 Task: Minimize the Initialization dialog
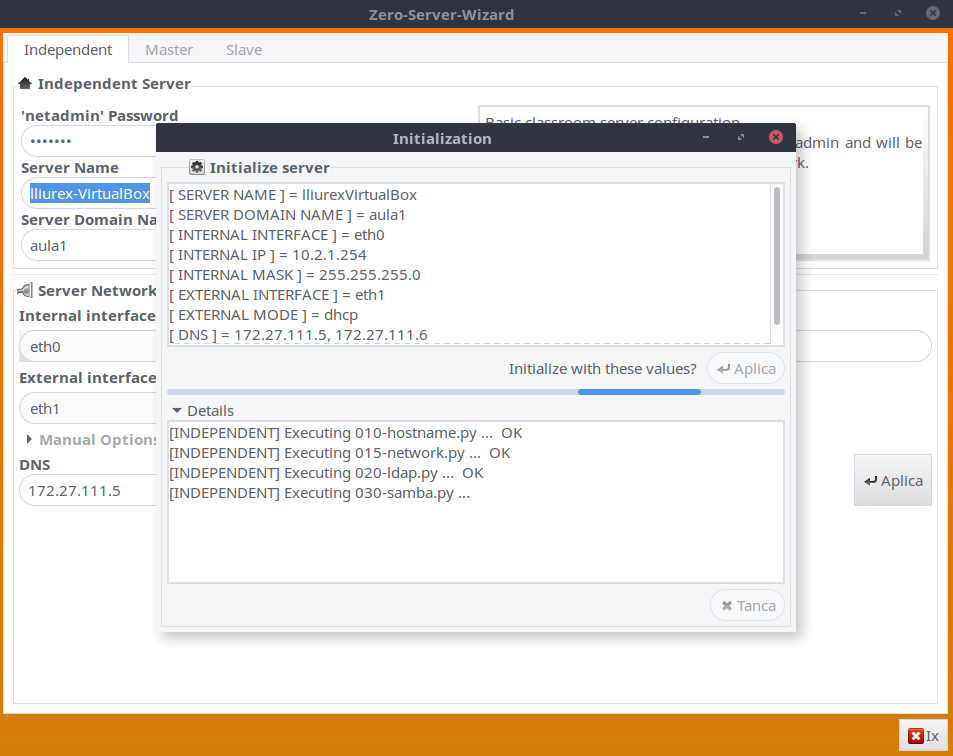click(x=706, y=138)
